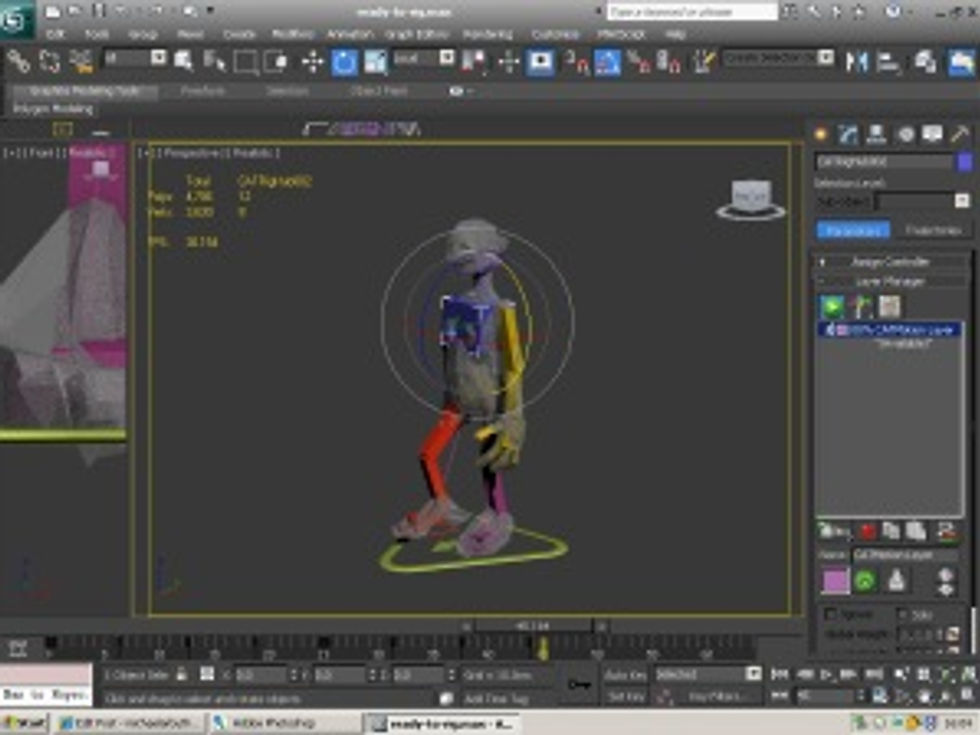980x735 pixels.
Task: Toggle the selection lock icon
Action: coord(182,674)
